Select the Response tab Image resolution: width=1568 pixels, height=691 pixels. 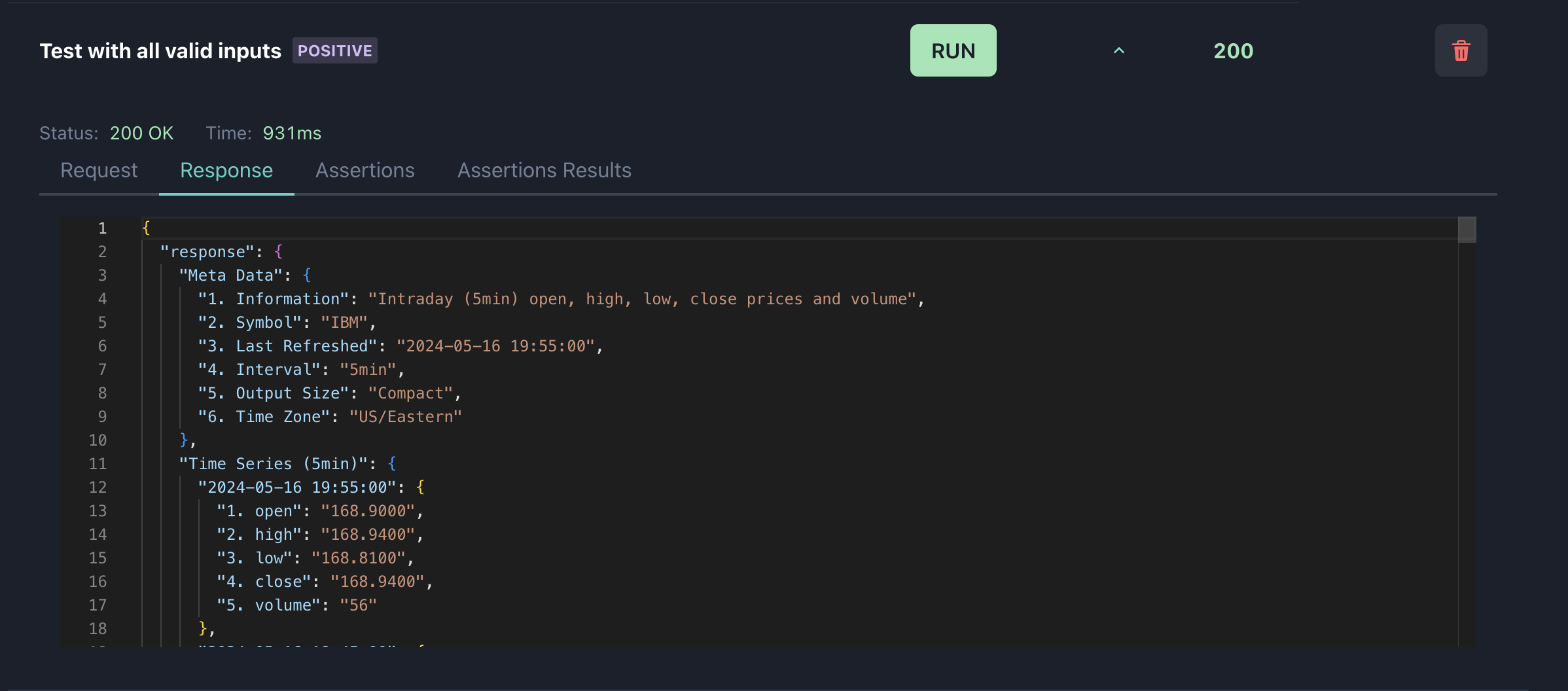point(226,171)
